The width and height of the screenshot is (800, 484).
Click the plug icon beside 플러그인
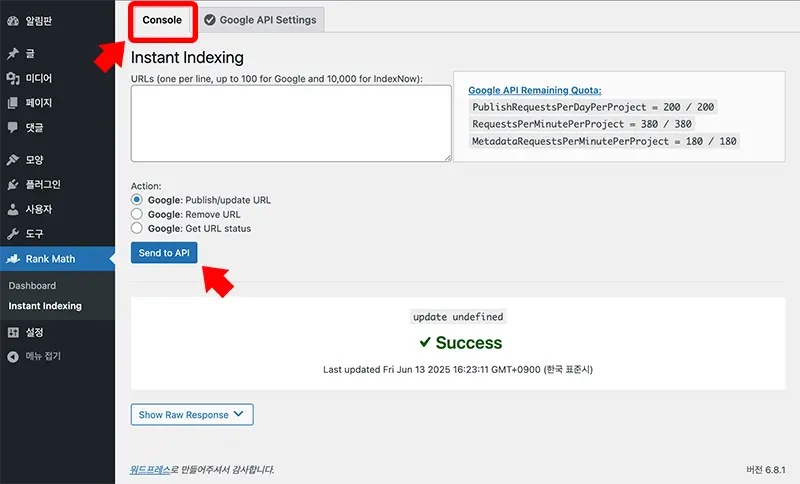[13, 184]
